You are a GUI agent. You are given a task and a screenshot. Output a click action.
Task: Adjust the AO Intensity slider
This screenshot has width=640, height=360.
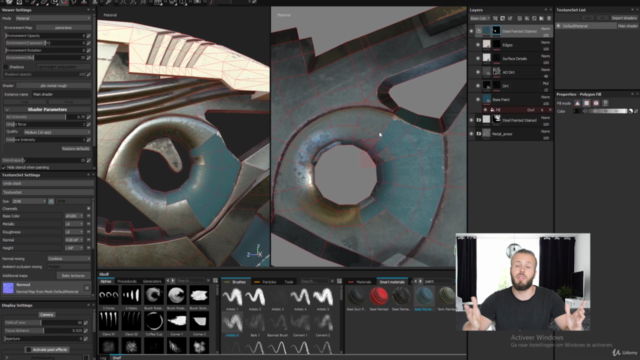coord(45,117)
